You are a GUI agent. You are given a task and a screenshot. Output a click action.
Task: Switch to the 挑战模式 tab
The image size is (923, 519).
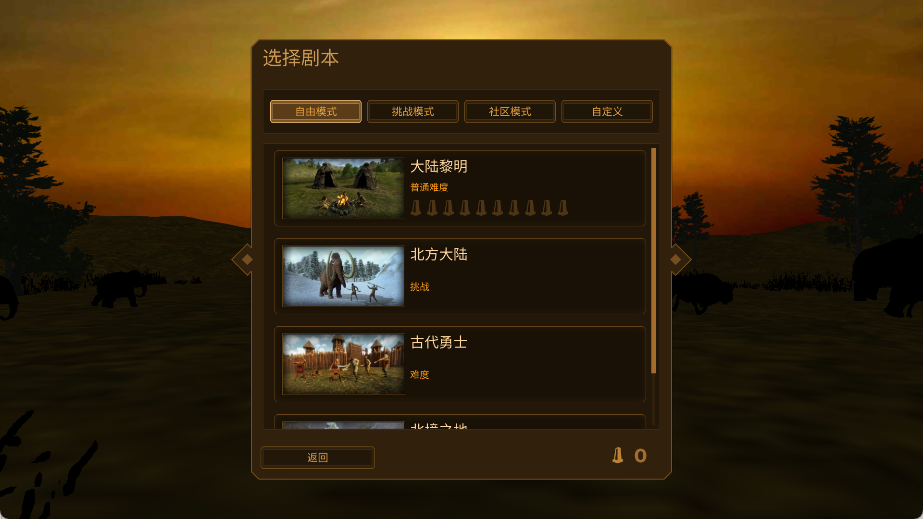[413, 111]
